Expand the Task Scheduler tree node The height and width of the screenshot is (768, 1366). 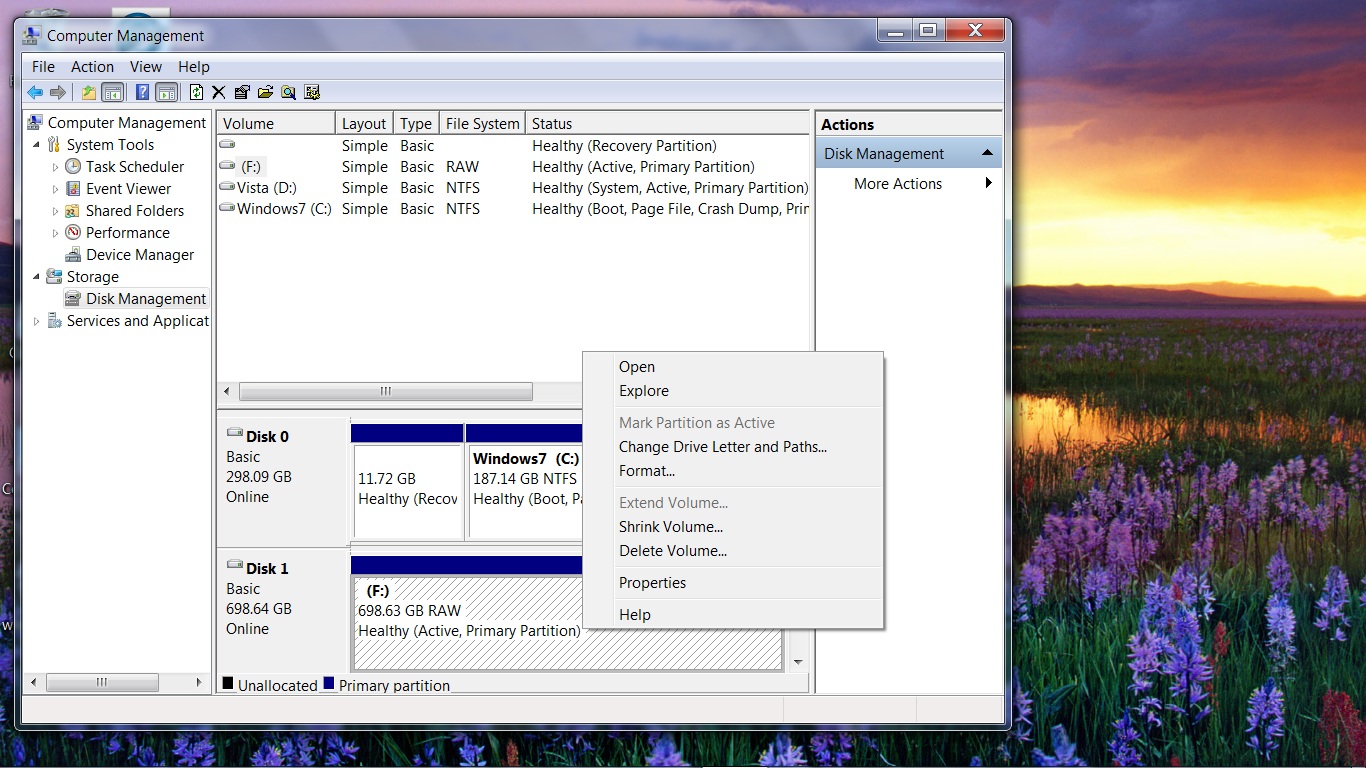(x=55, y=167)
